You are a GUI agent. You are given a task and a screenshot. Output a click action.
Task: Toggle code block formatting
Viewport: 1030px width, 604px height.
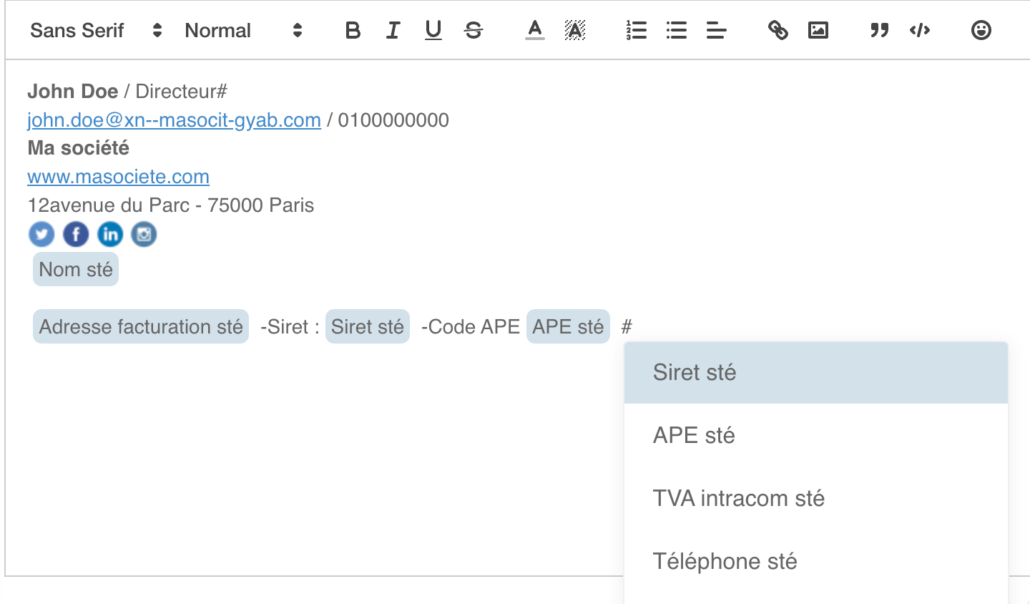(x=919, y=31)
